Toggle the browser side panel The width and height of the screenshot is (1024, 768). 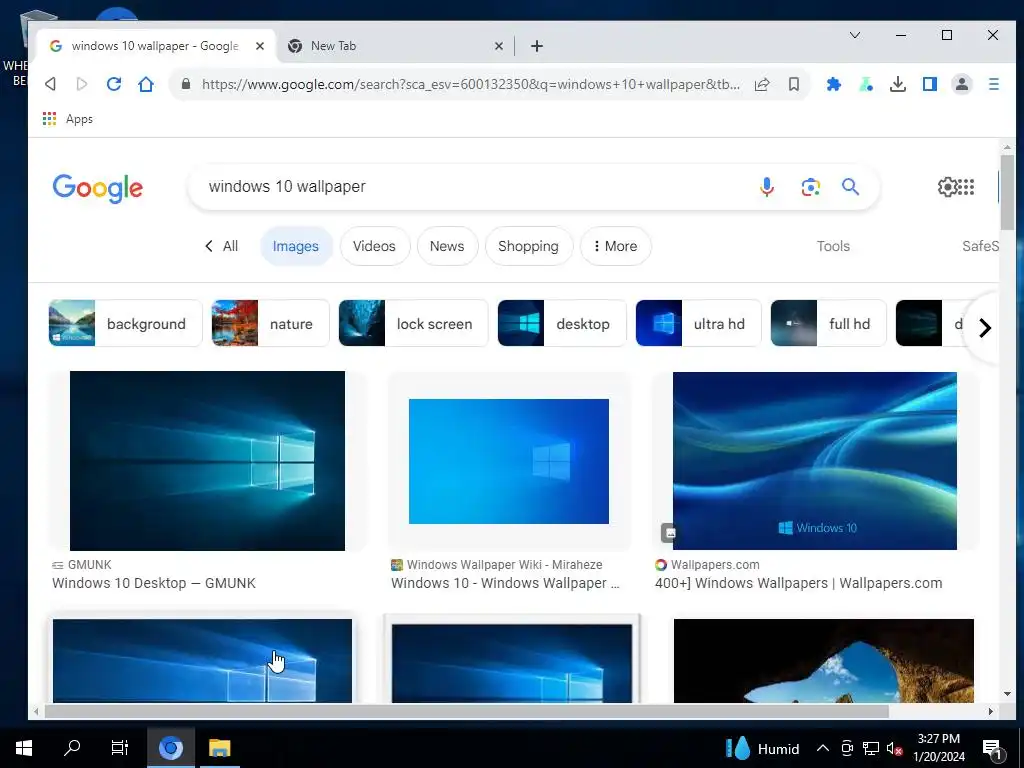point(930,84)
